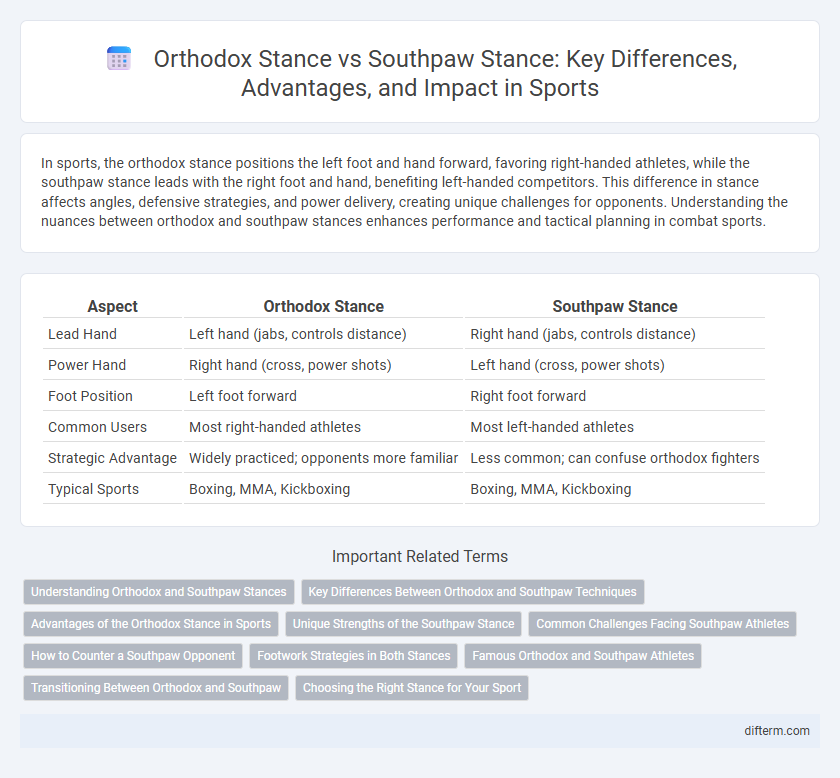Click the intro paragraph about stances

pyautogui.click(x=415, y=192)
